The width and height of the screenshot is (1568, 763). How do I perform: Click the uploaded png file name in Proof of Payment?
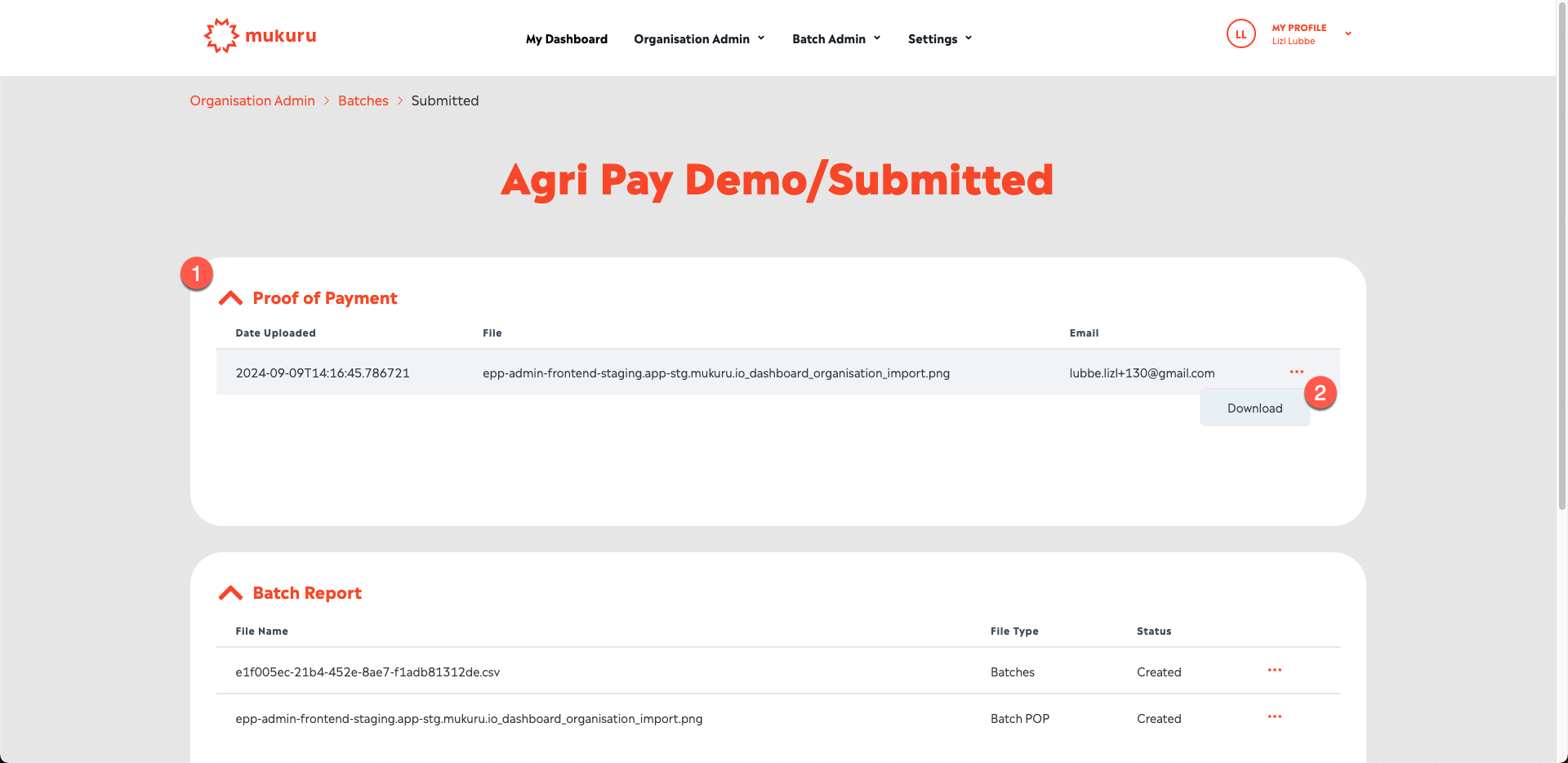coord(715,373)
